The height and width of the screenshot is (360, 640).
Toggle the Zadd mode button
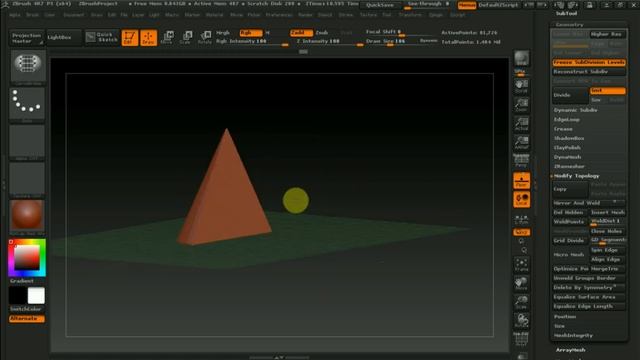(301, 33)
